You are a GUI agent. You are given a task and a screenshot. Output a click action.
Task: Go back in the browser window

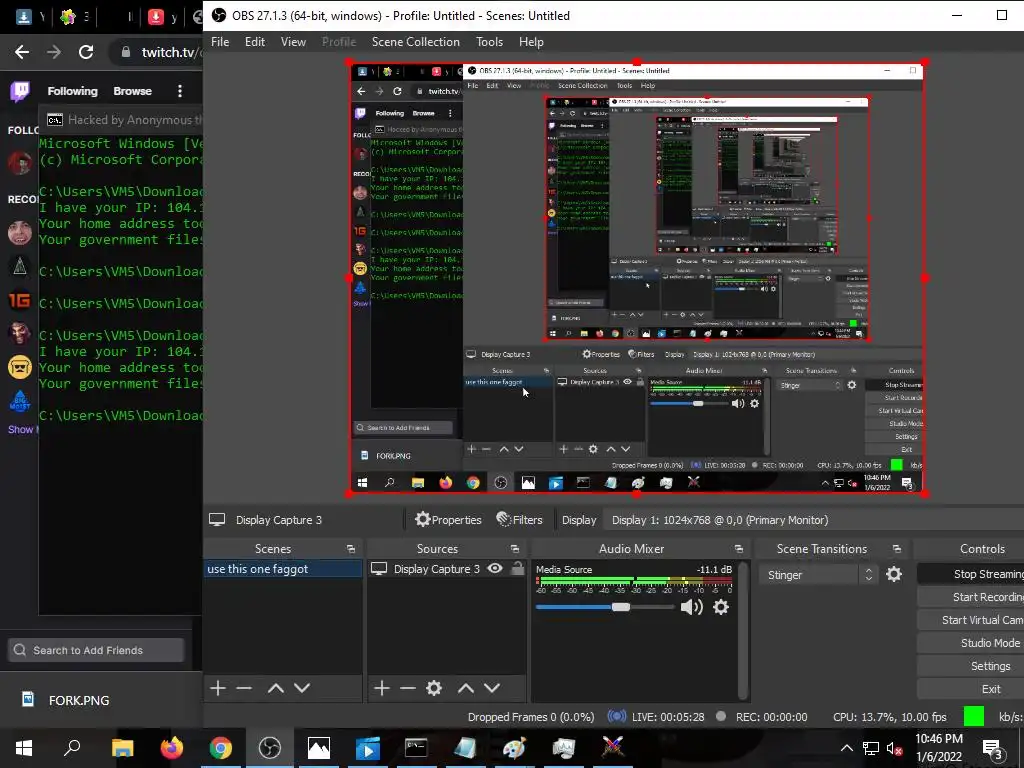point(22,52)
